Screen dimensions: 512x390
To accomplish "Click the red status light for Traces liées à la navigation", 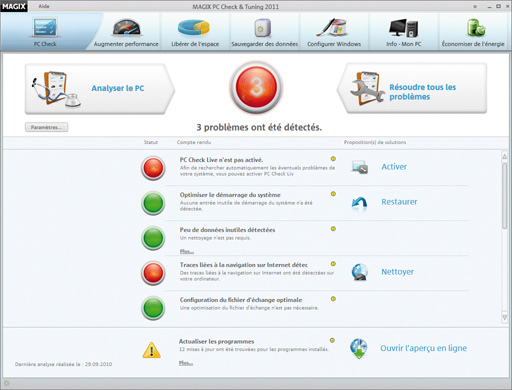I will tap(153, 273).
